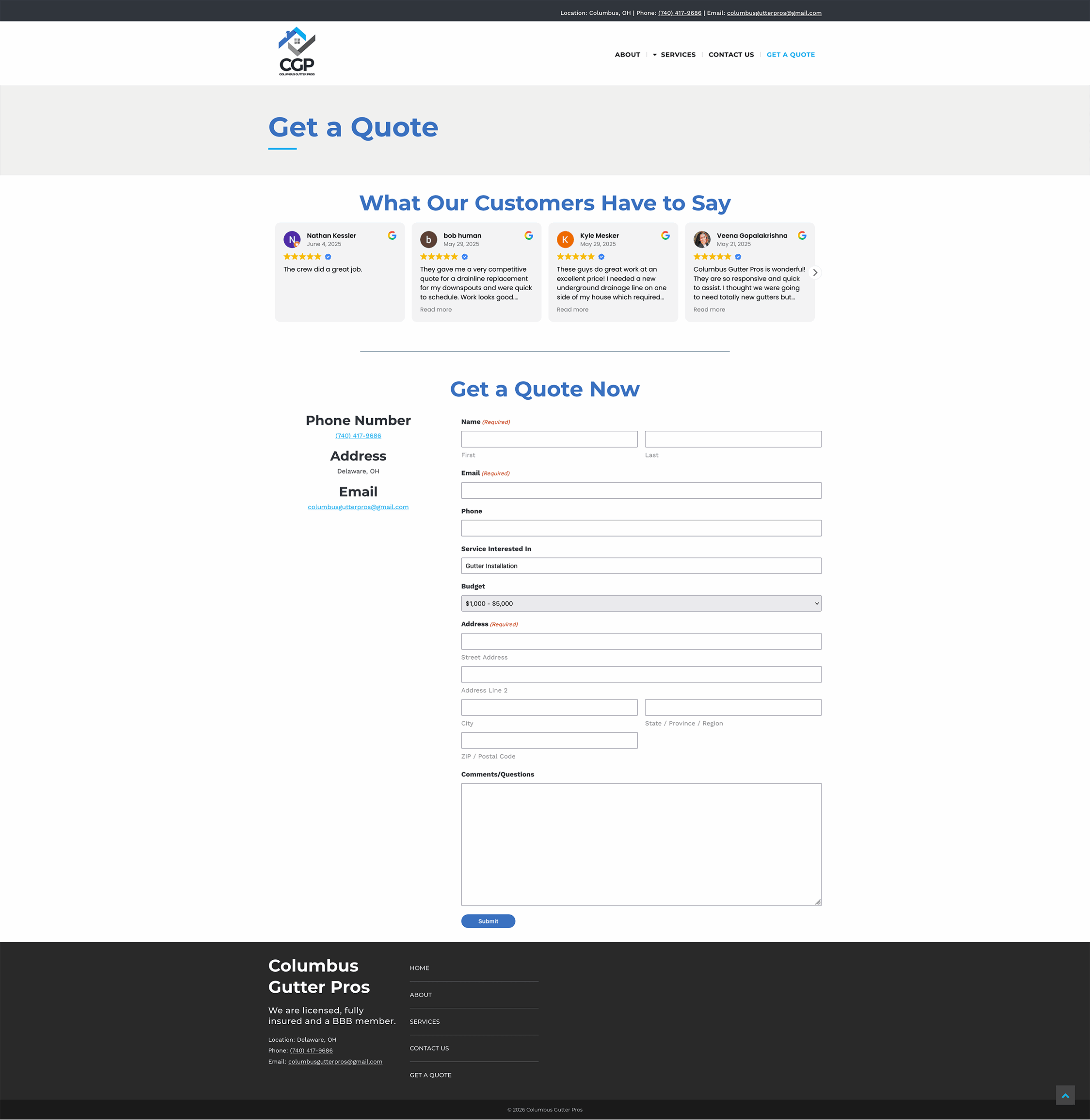Open Services link in footer
This screenshot has height=1120, width=1090.
(x=425, y=1022)
